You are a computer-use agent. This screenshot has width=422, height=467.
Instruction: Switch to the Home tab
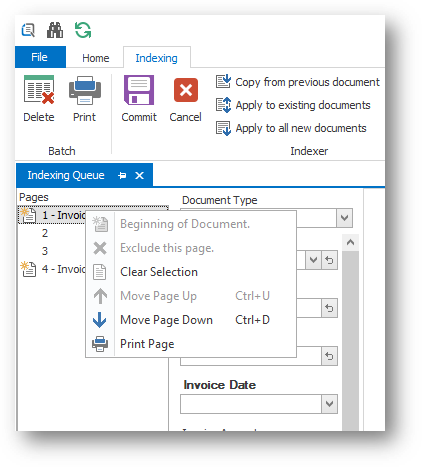tap(95, 58)
